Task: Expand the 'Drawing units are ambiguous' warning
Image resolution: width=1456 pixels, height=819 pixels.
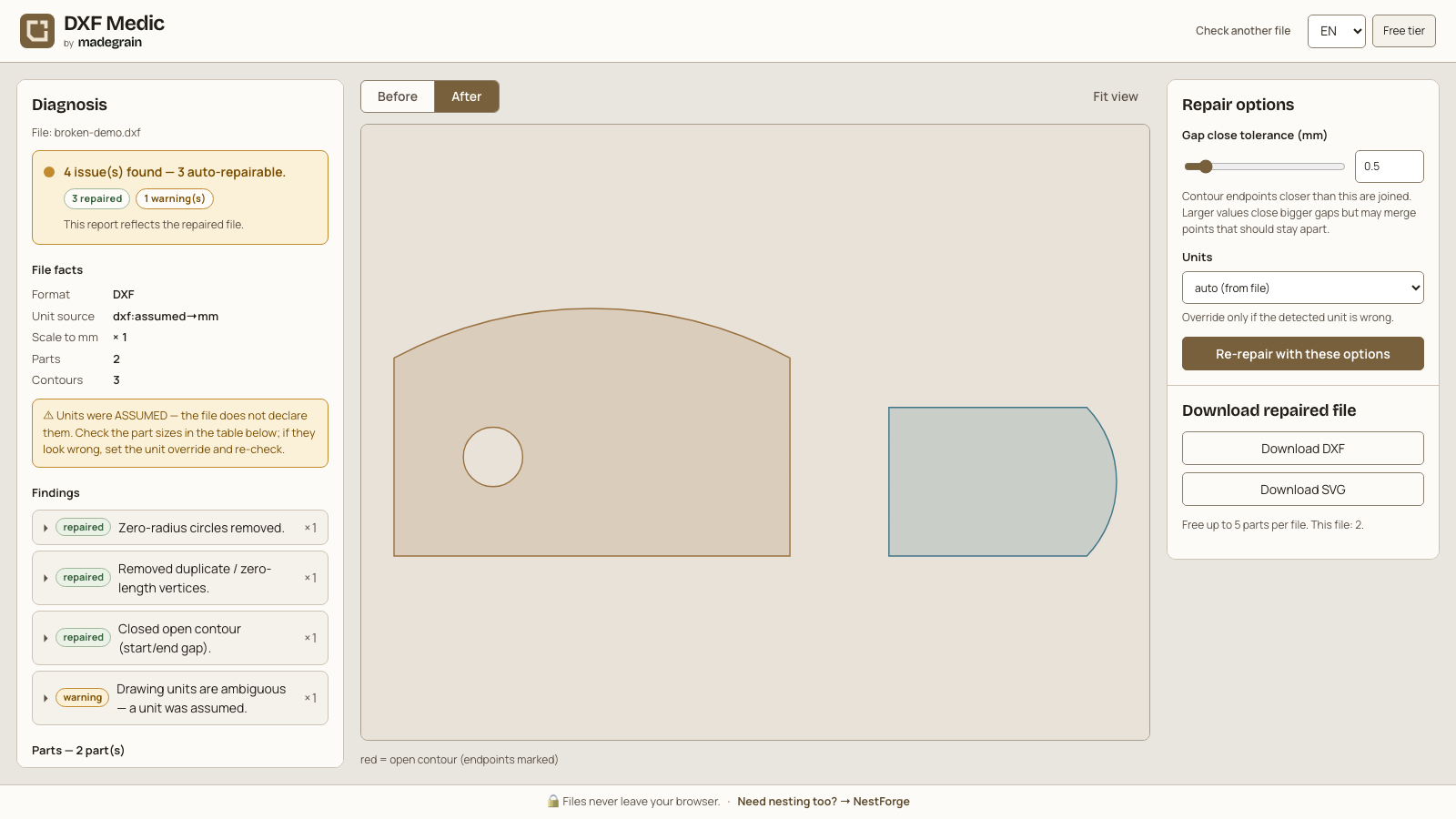Action: coord(180,698)
